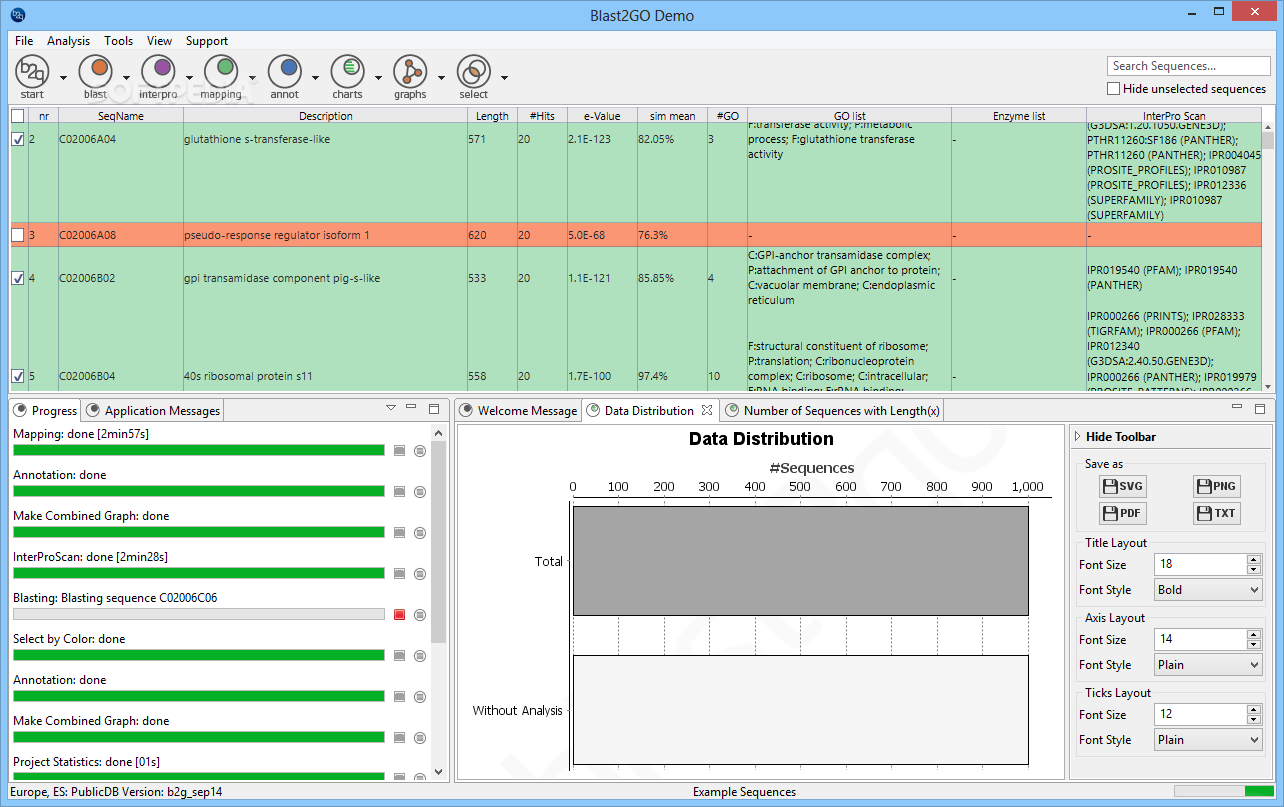
Task: Open the dropdown arrow next to mapping
Action: [x=252, y=77]
